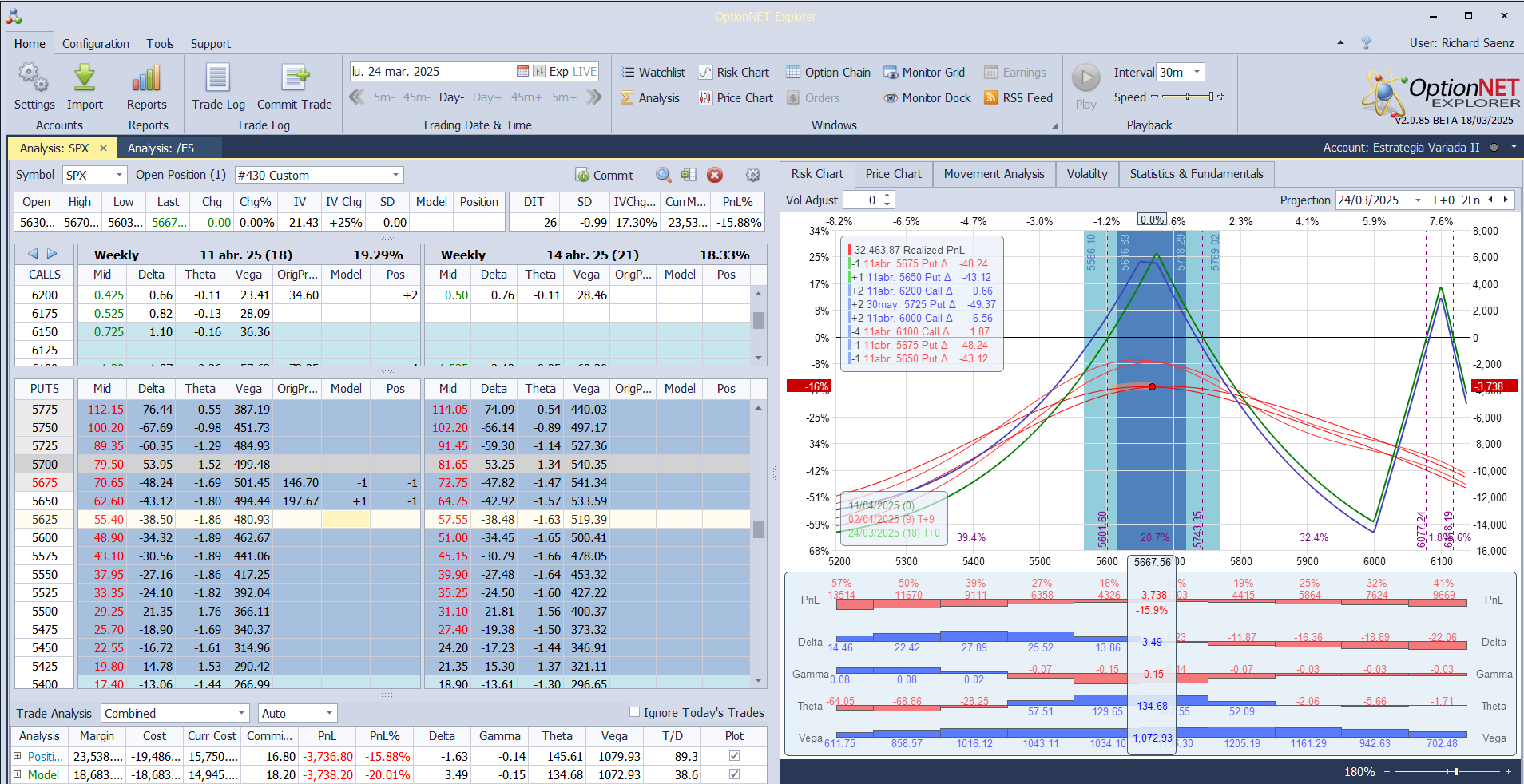Adjust the playback Speed slider

[1189, 97]
